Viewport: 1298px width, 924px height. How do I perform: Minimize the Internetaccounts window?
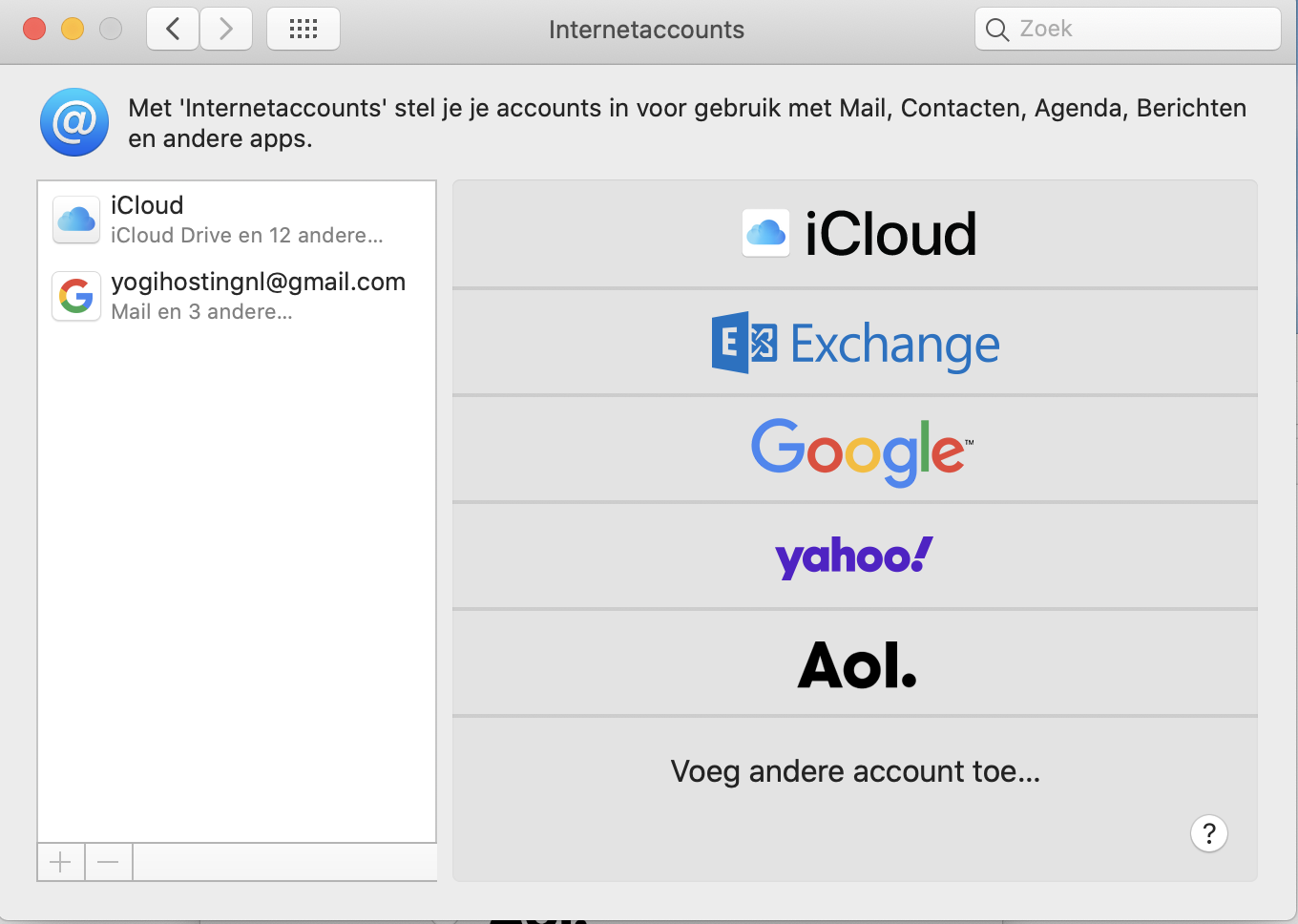click(73, 30)
